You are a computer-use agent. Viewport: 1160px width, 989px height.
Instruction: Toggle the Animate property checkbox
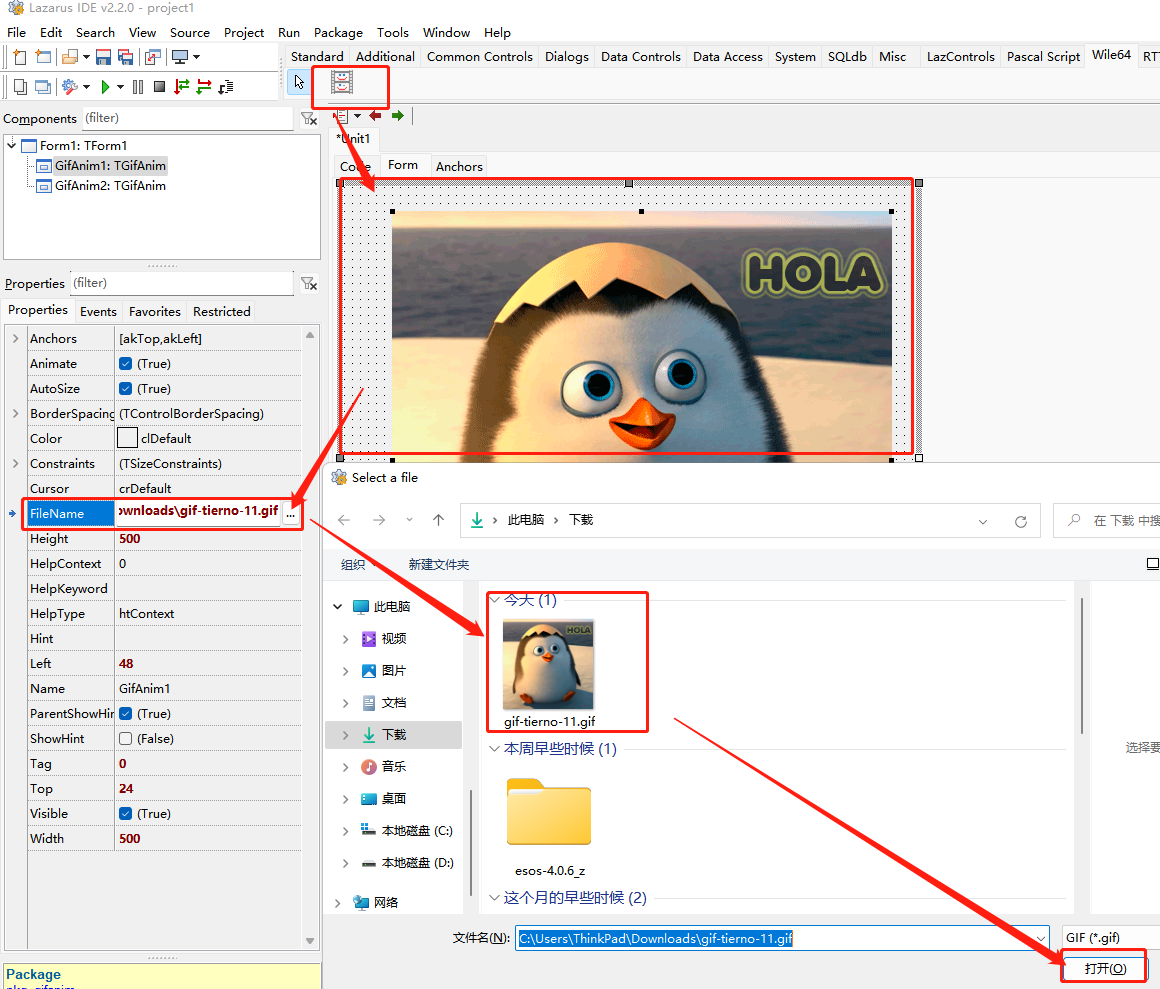(x=126, y=364)
